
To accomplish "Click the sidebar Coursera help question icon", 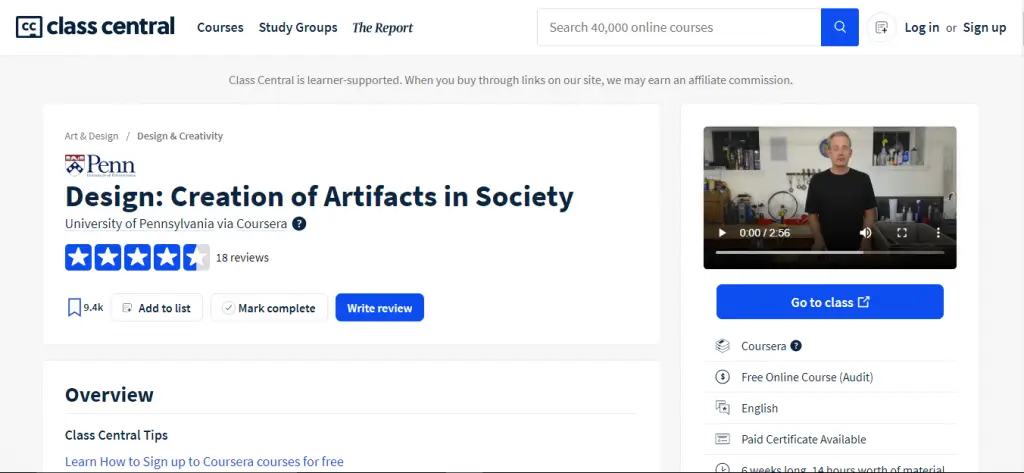I will pos(796,346).
